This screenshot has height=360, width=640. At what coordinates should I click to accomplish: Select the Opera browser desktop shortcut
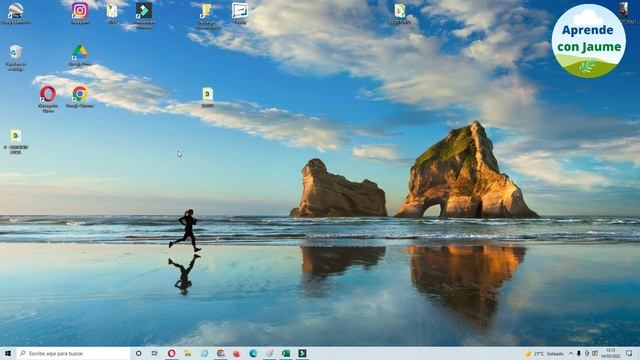click(x=48, y=99)
